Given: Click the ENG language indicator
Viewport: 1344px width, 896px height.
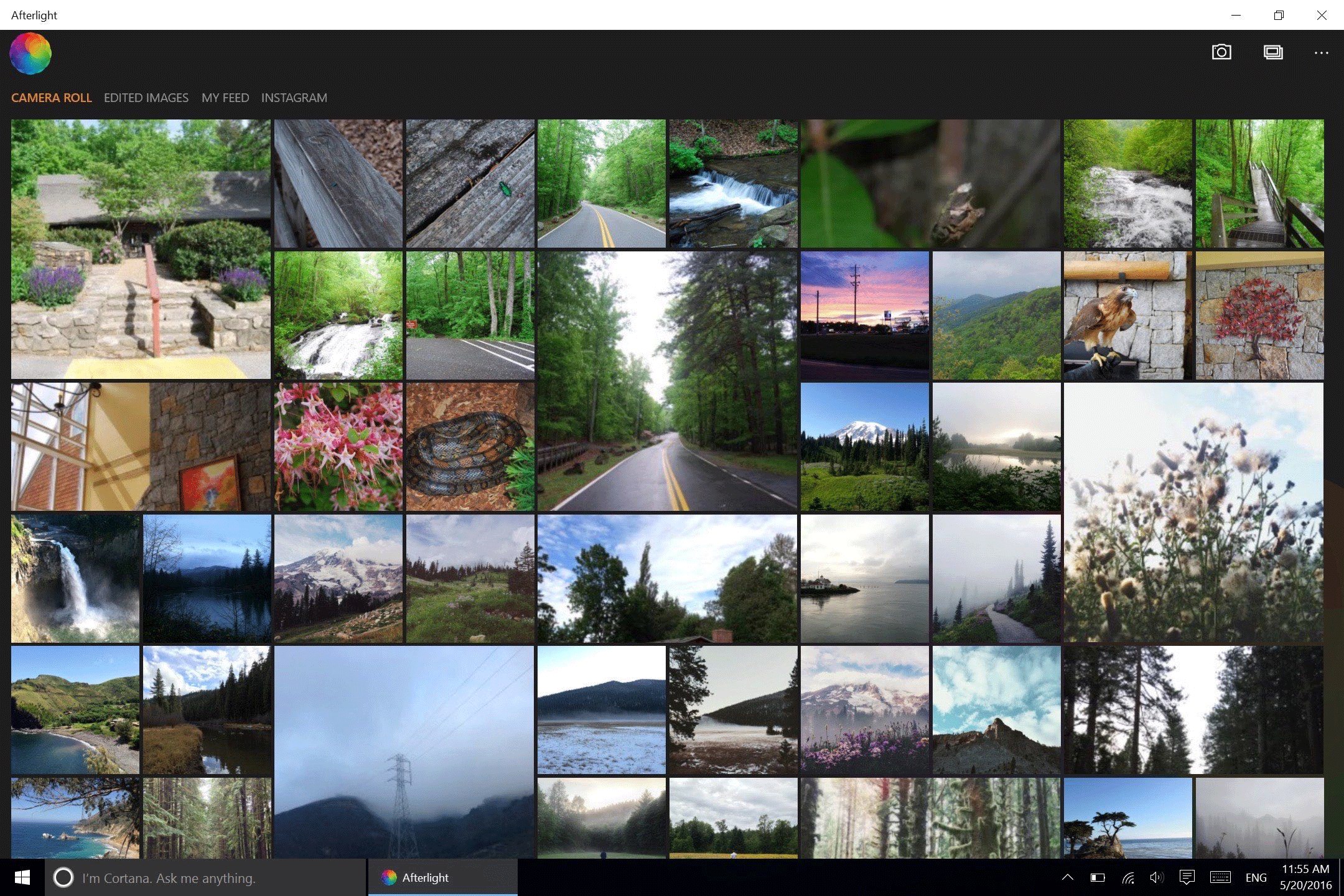Looking at the screenshot, I should [x=1256, y=877].
